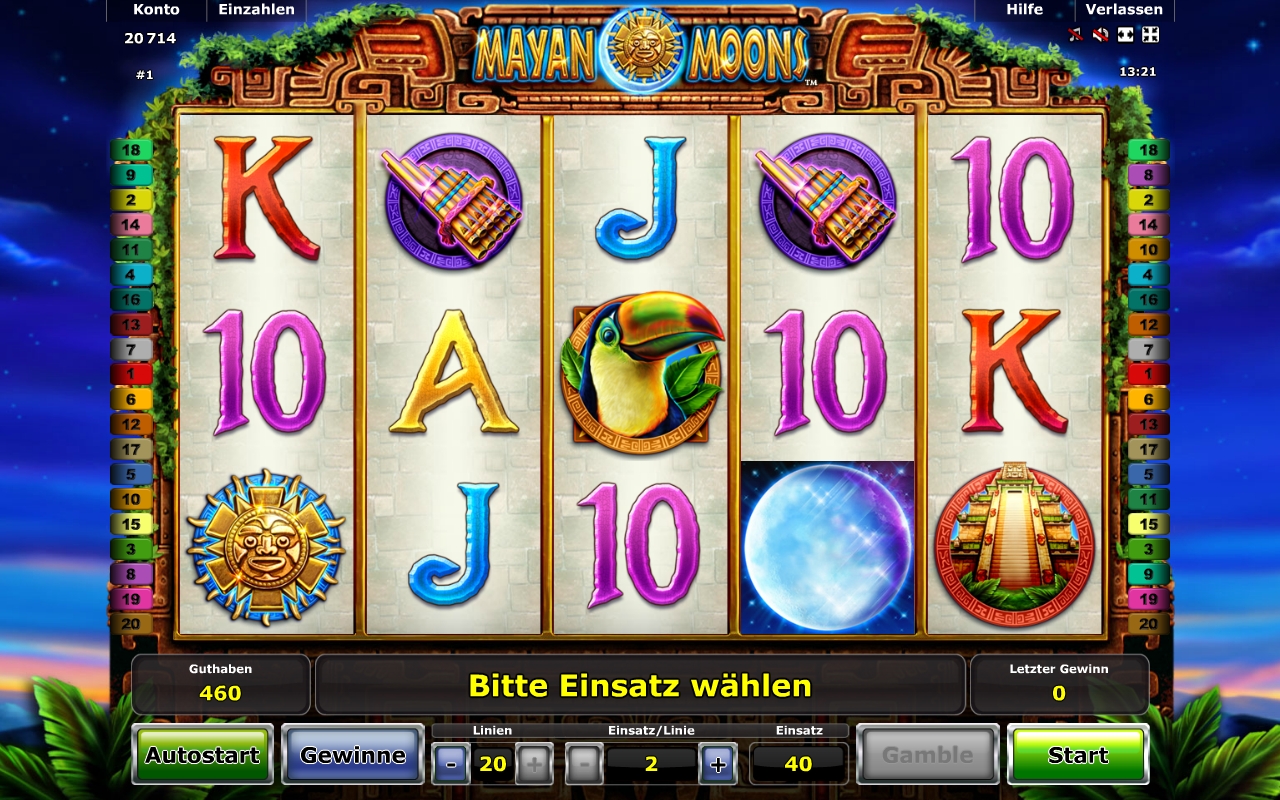Decrease Einsatz/Linie with the minus button
This screenshot has width=1280, height=800.
584,765
